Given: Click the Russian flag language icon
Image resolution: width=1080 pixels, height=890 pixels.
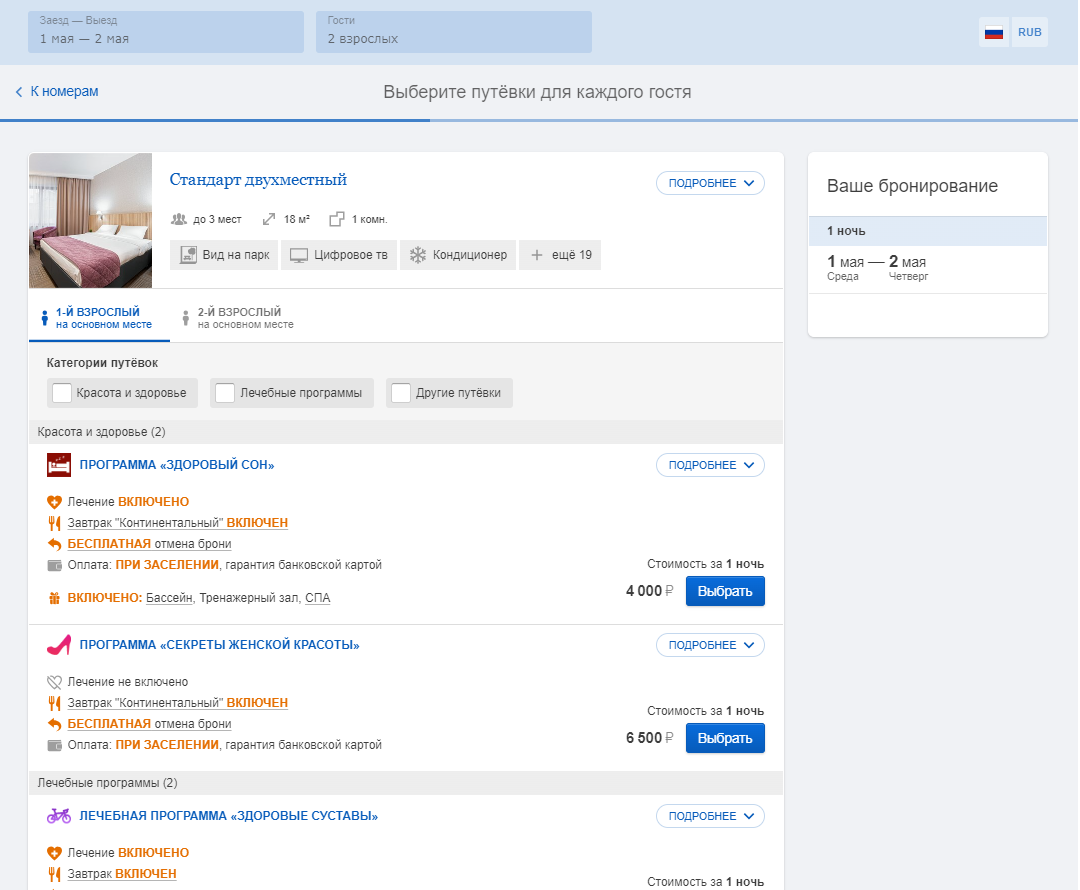Looking at the screenshot, I should click(x=993, y=32).
